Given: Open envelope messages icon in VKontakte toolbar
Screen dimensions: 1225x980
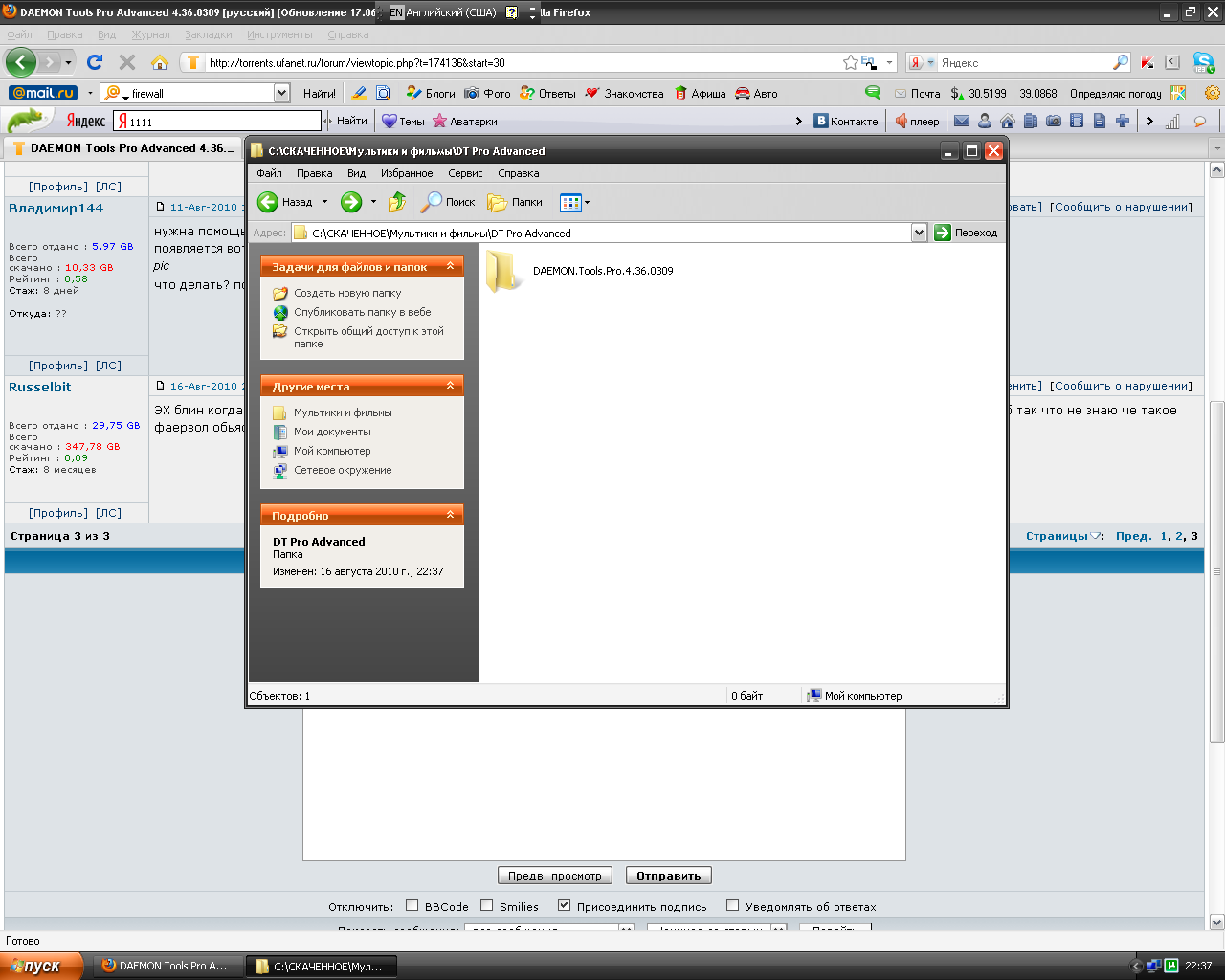Looking at the screenshot, I should coord(962,121).
